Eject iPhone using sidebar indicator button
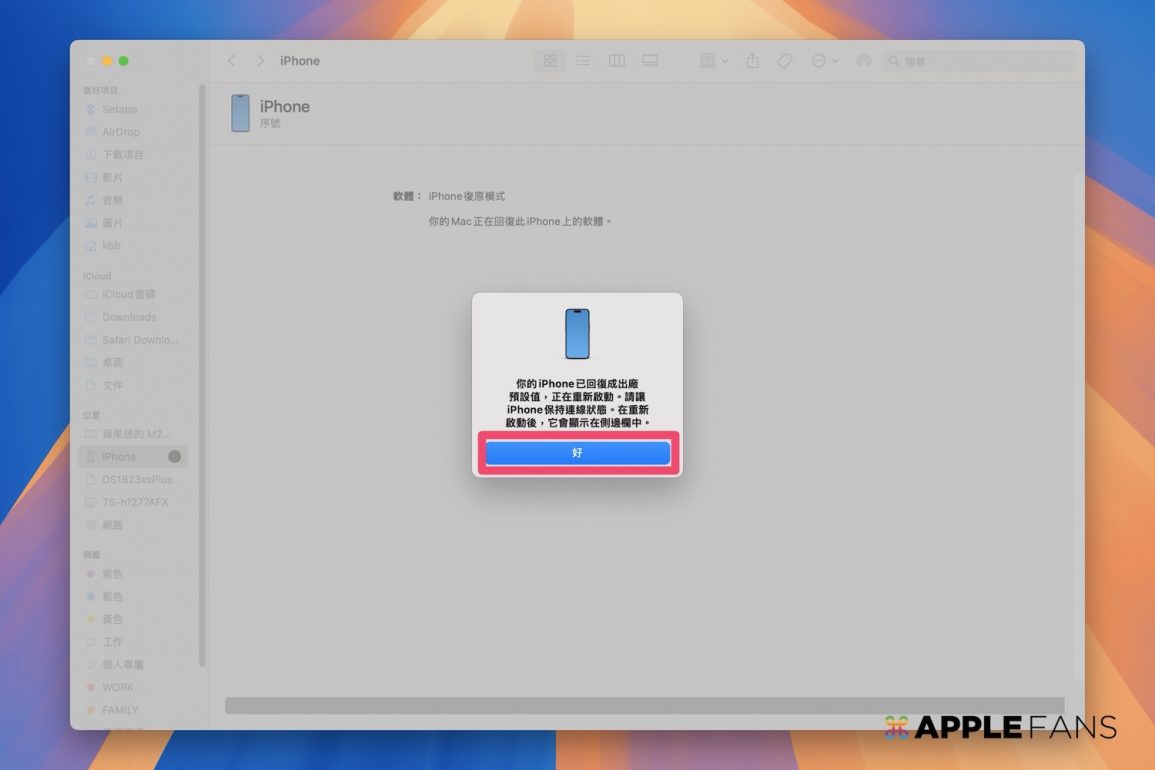 point(175,457)
